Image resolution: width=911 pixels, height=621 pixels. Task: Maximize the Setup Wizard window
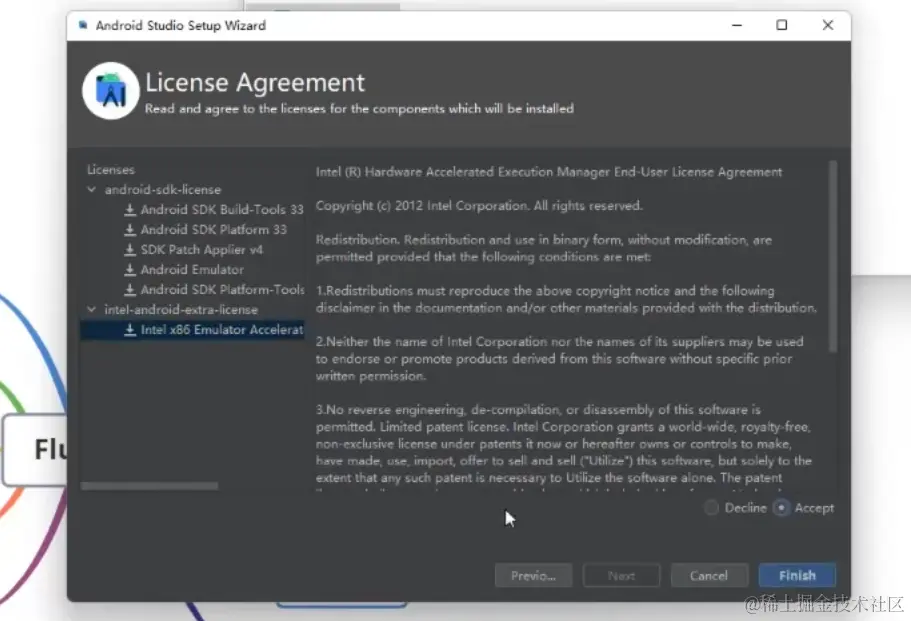782,25
